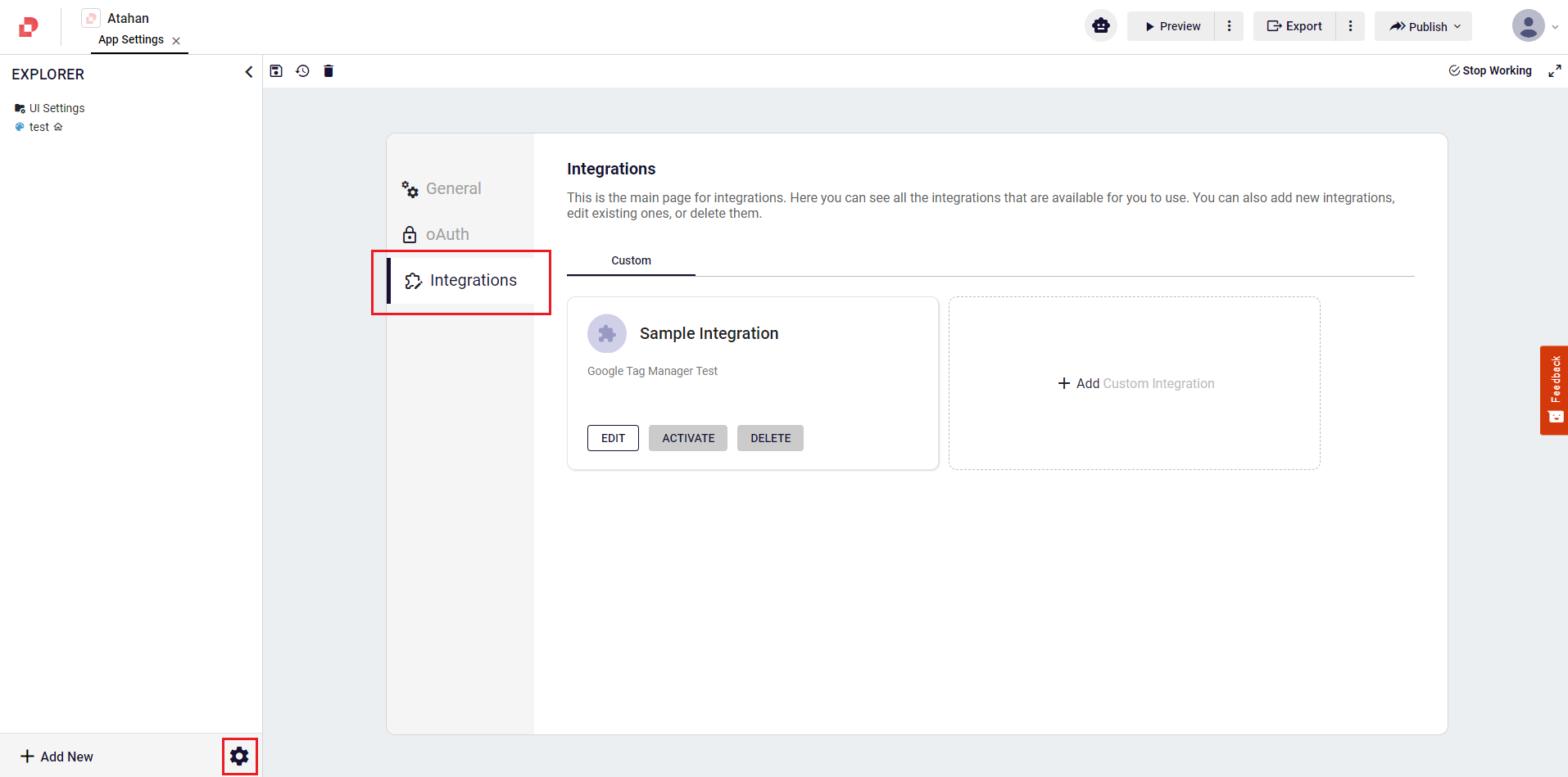Open version history icon
Viewport: 1568px width, 777px height.
click(302, 71)
